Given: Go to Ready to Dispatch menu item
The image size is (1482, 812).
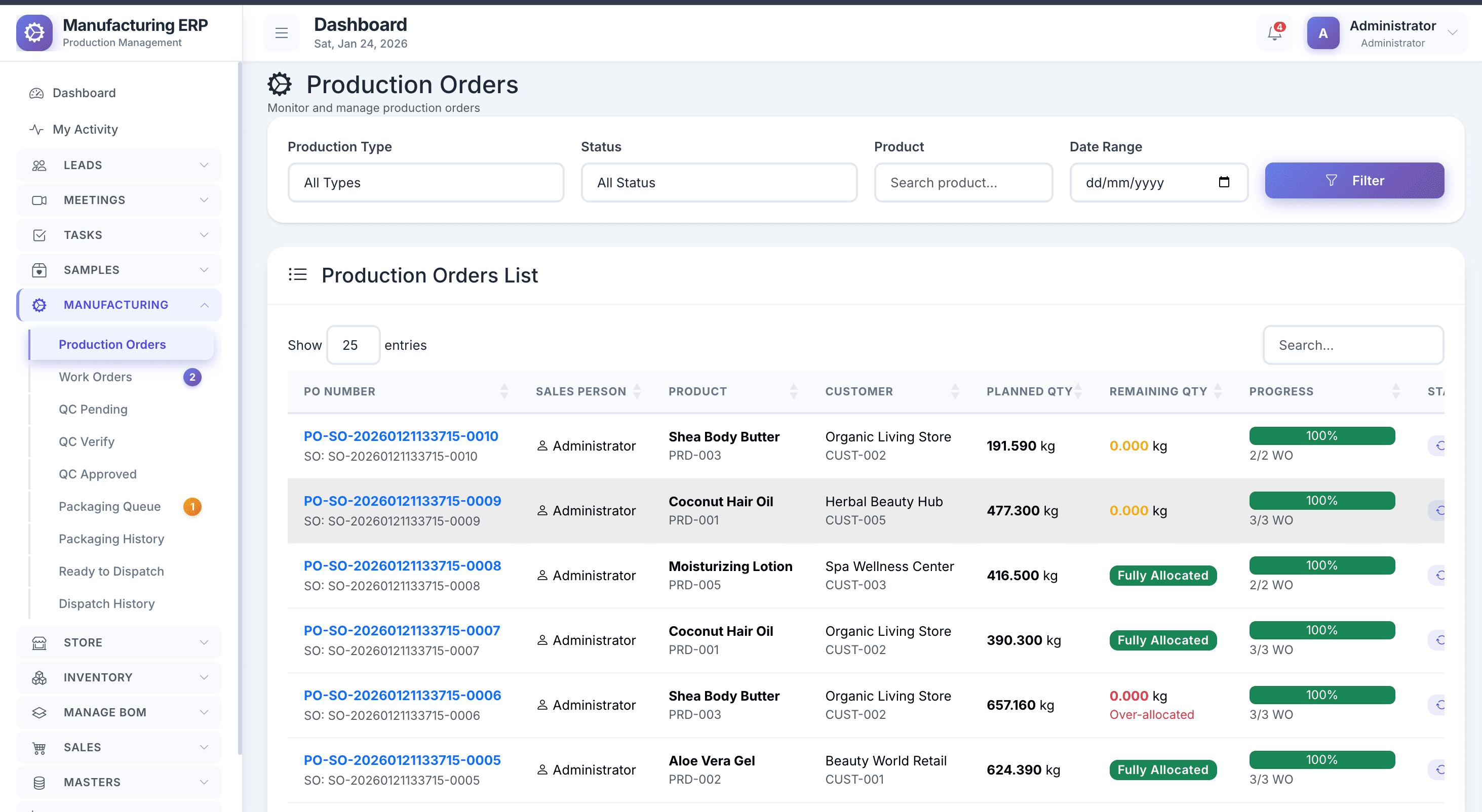Looking at the screenshot, I should point(111,572).
